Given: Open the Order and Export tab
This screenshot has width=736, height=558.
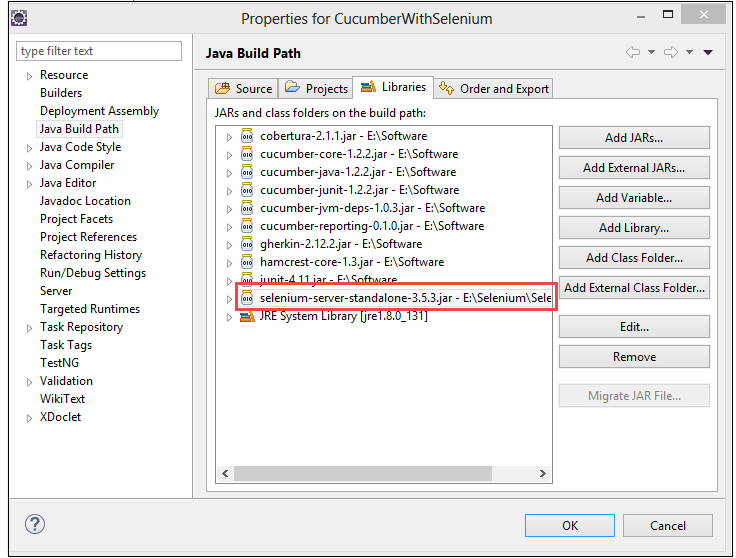Looking at the screenshot, I should [x=494, y=89].
